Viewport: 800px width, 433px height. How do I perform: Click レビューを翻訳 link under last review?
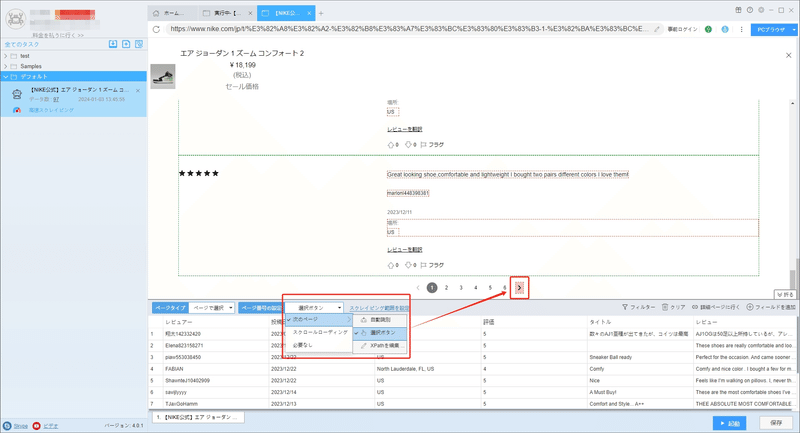(405, 249)
